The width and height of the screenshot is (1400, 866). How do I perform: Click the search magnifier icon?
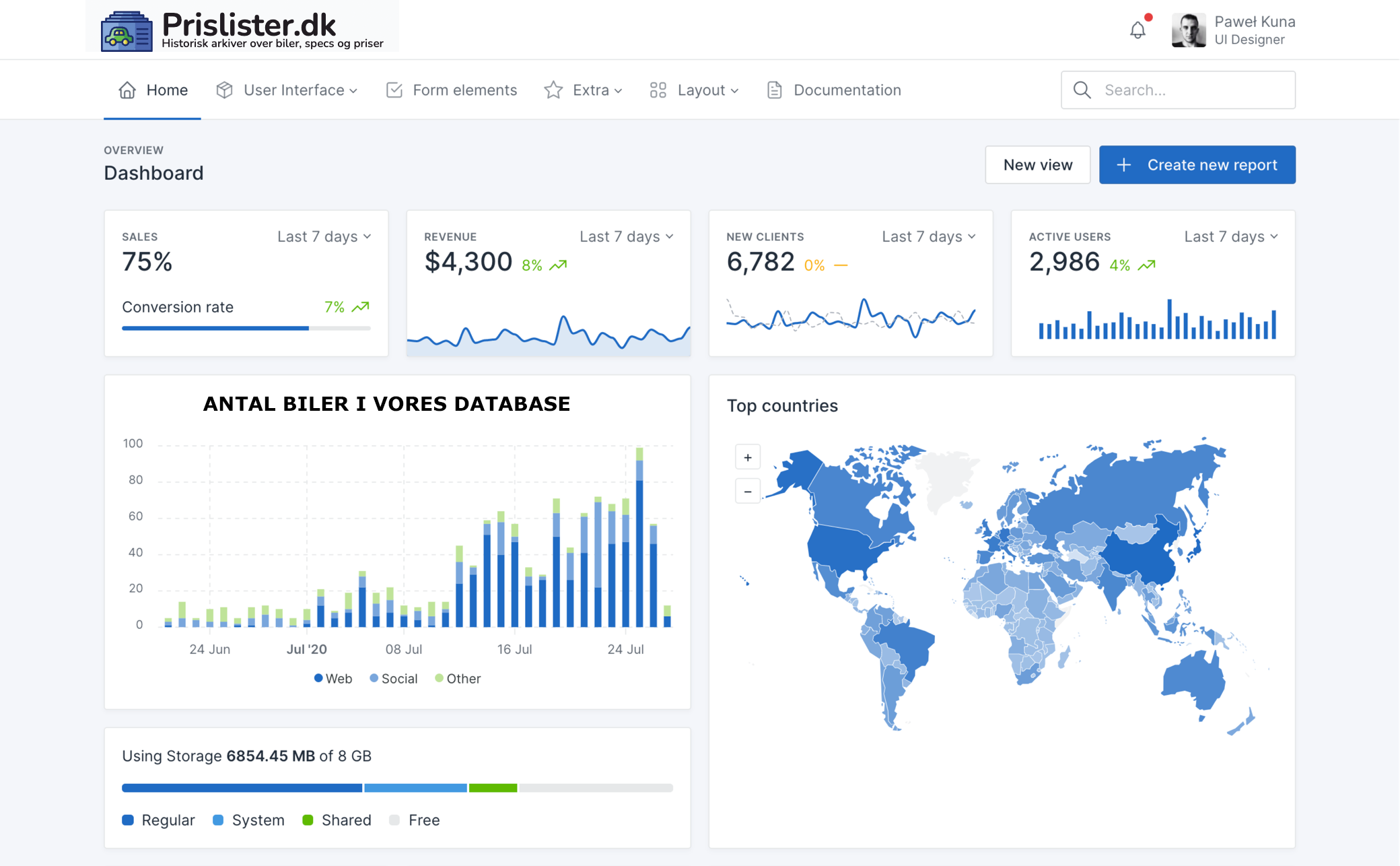[x=1082, y=90]
